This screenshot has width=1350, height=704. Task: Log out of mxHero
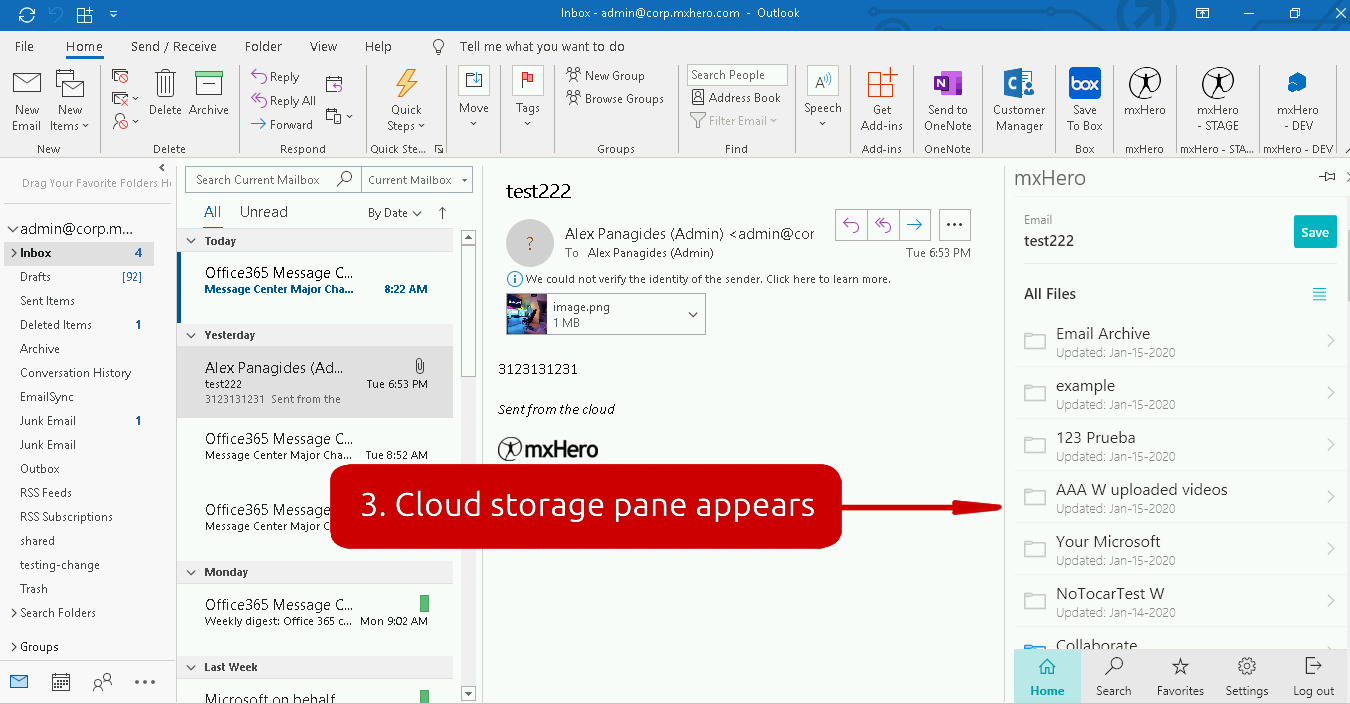(x=1313, y=676)
